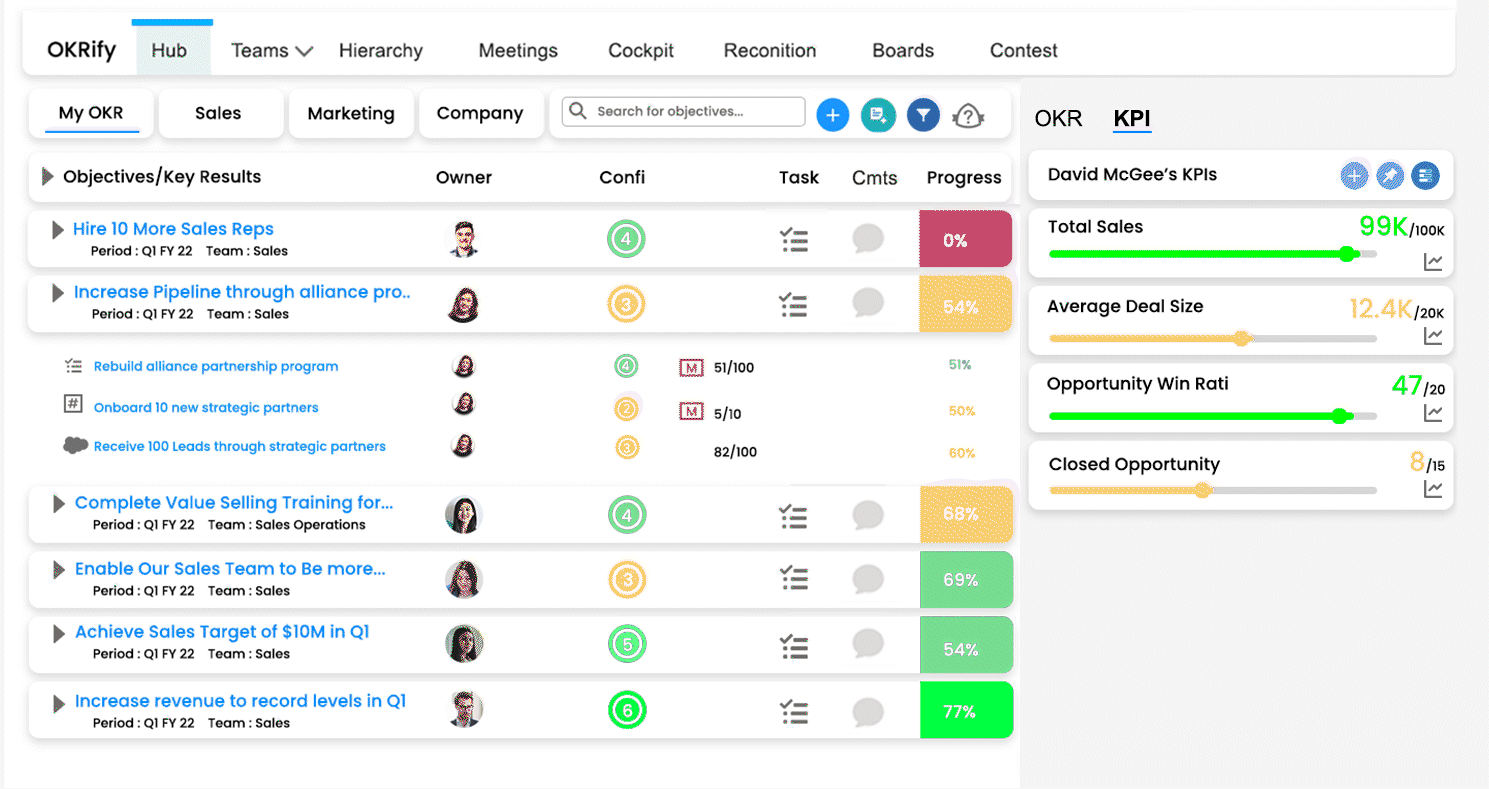This screenshot has width=1489, height=789.
Task: Click the teal notes icon beside search
Action: (877, 116)
